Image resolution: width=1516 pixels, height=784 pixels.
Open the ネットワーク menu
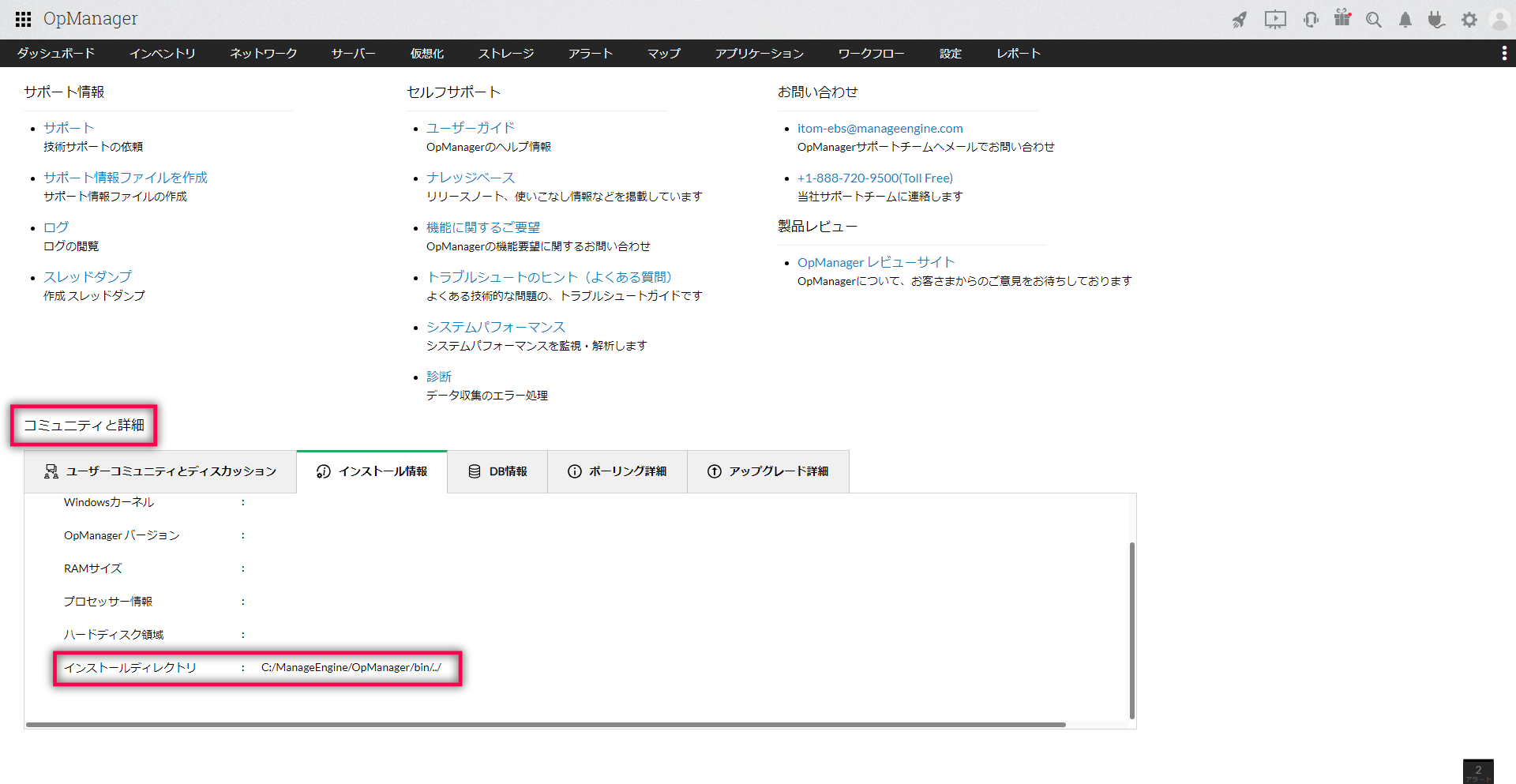tap(264, 53)
